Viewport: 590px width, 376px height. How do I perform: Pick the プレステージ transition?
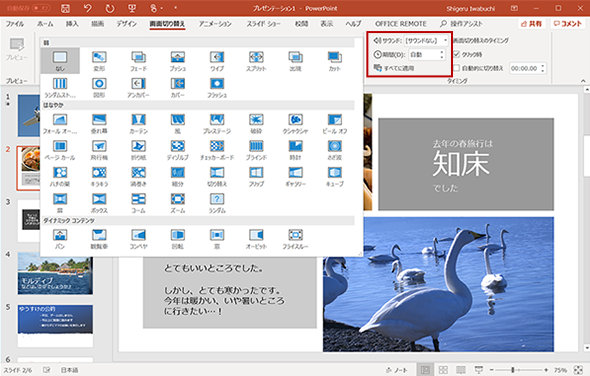tap(217, 123)
